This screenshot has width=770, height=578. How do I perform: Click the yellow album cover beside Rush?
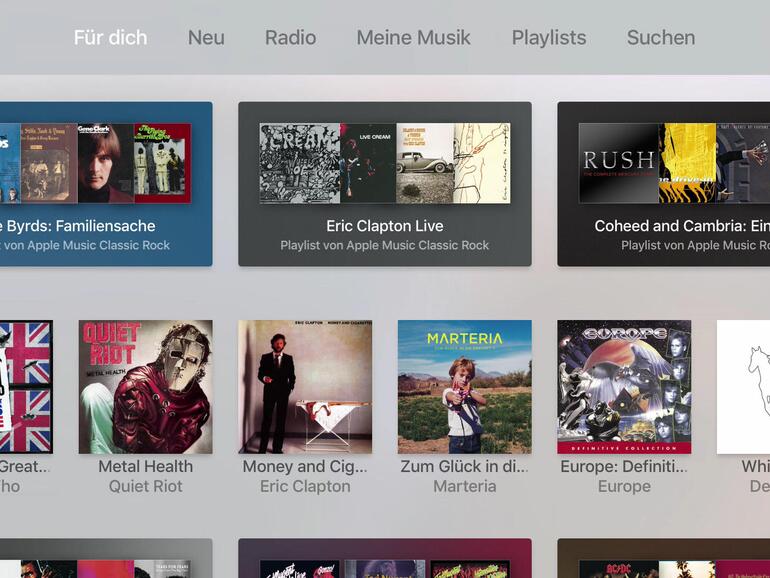(x=687, y=163)
